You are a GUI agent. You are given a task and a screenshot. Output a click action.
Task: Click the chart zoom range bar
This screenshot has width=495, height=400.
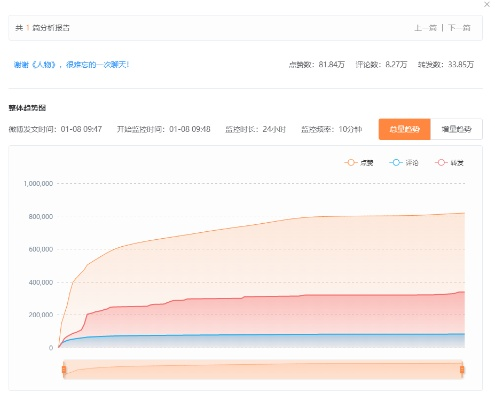(x=263, y=369)
